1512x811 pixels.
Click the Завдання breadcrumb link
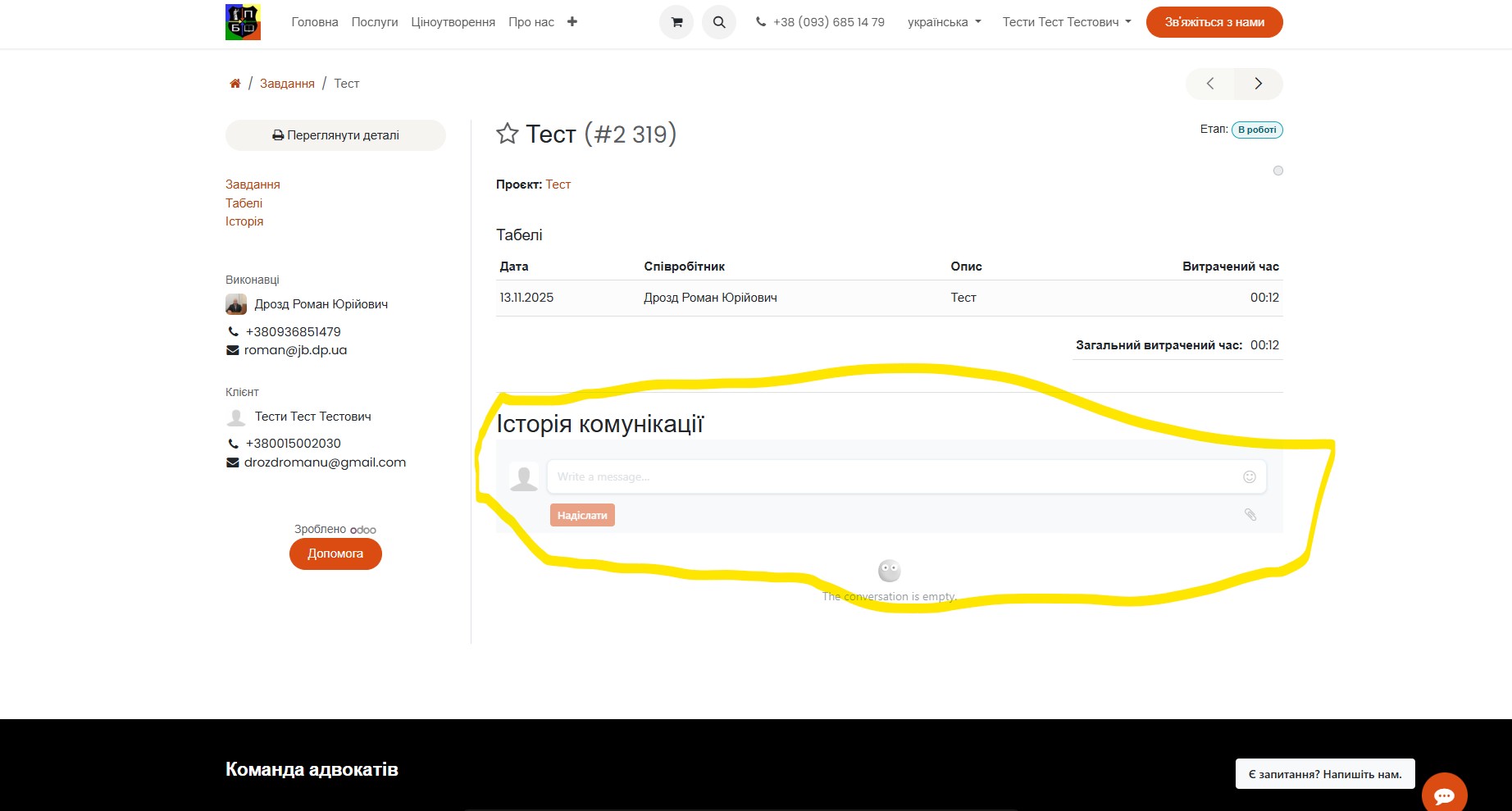[287, 84]
